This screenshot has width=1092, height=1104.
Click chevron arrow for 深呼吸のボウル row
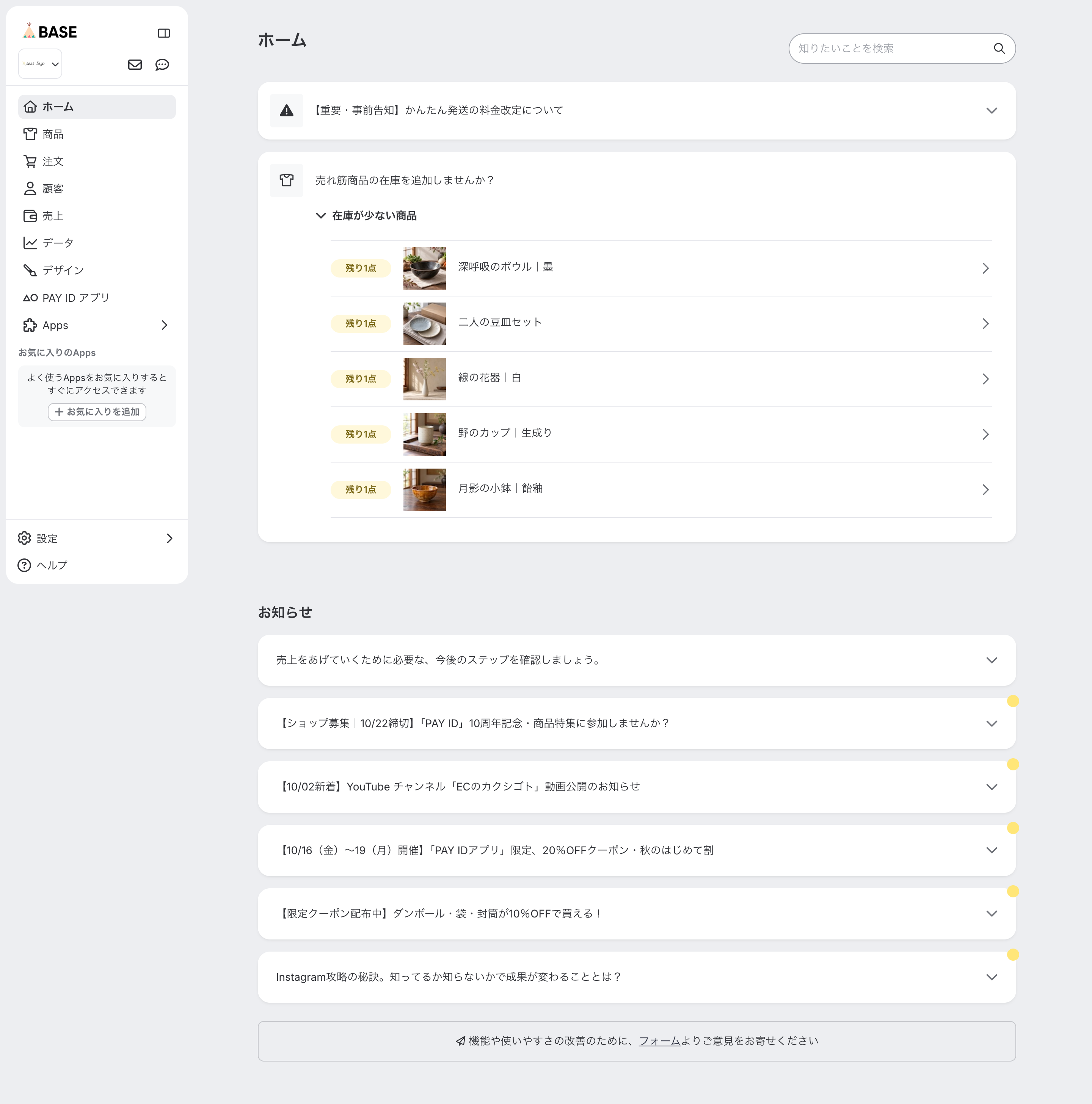point(985,268)
